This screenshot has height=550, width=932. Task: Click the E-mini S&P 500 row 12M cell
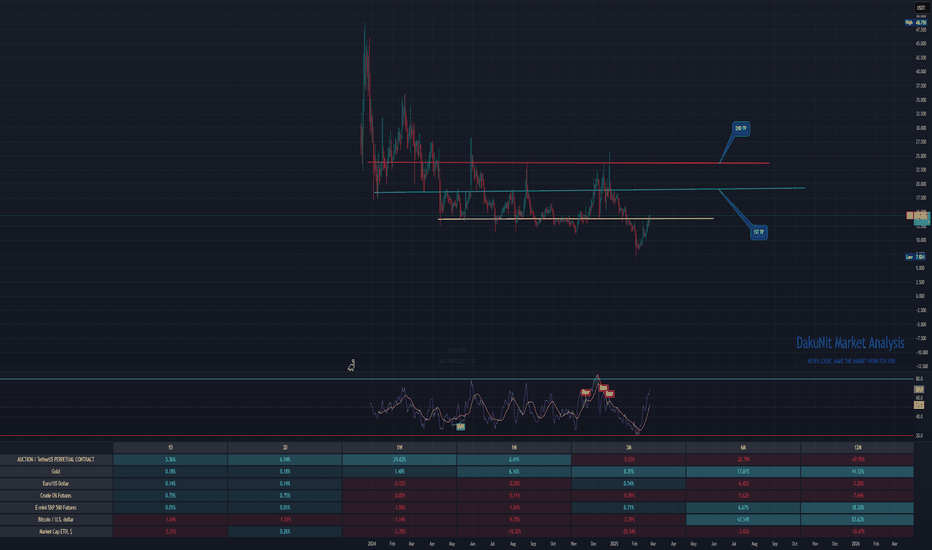click(858, 508)
